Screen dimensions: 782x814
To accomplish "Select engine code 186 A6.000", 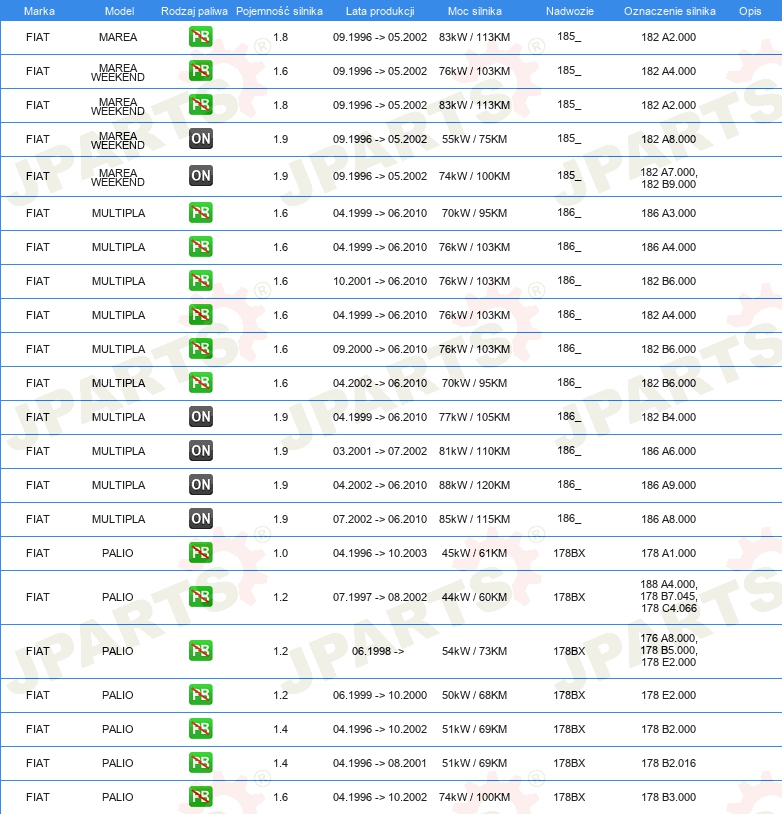I will click(668, 451).
